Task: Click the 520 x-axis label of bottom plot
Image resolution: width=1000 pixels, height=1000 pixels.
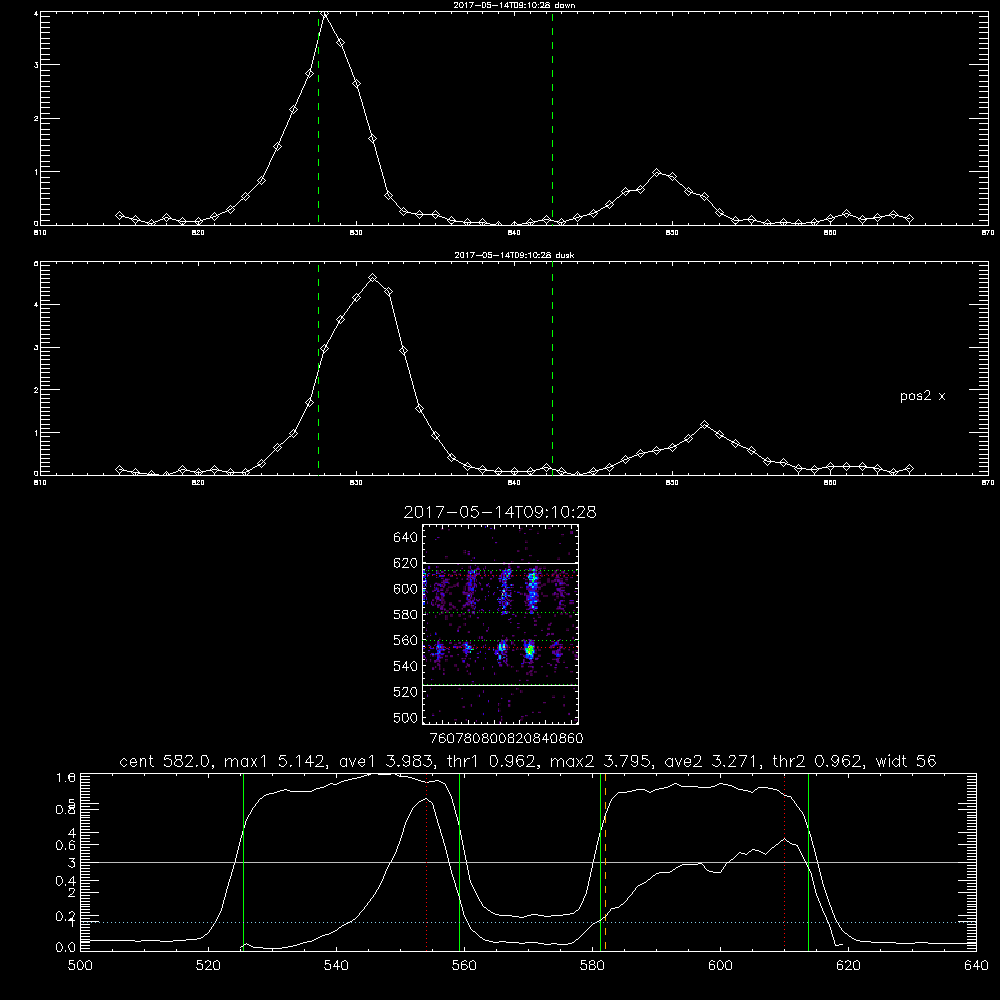Action: [208, 966]
